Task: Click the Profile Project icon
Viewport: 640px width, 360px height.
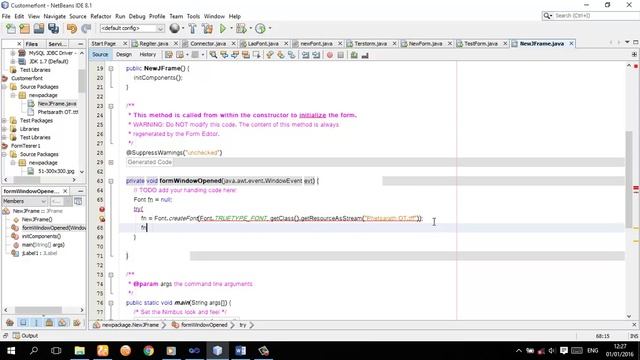Action: pos(260,29)
